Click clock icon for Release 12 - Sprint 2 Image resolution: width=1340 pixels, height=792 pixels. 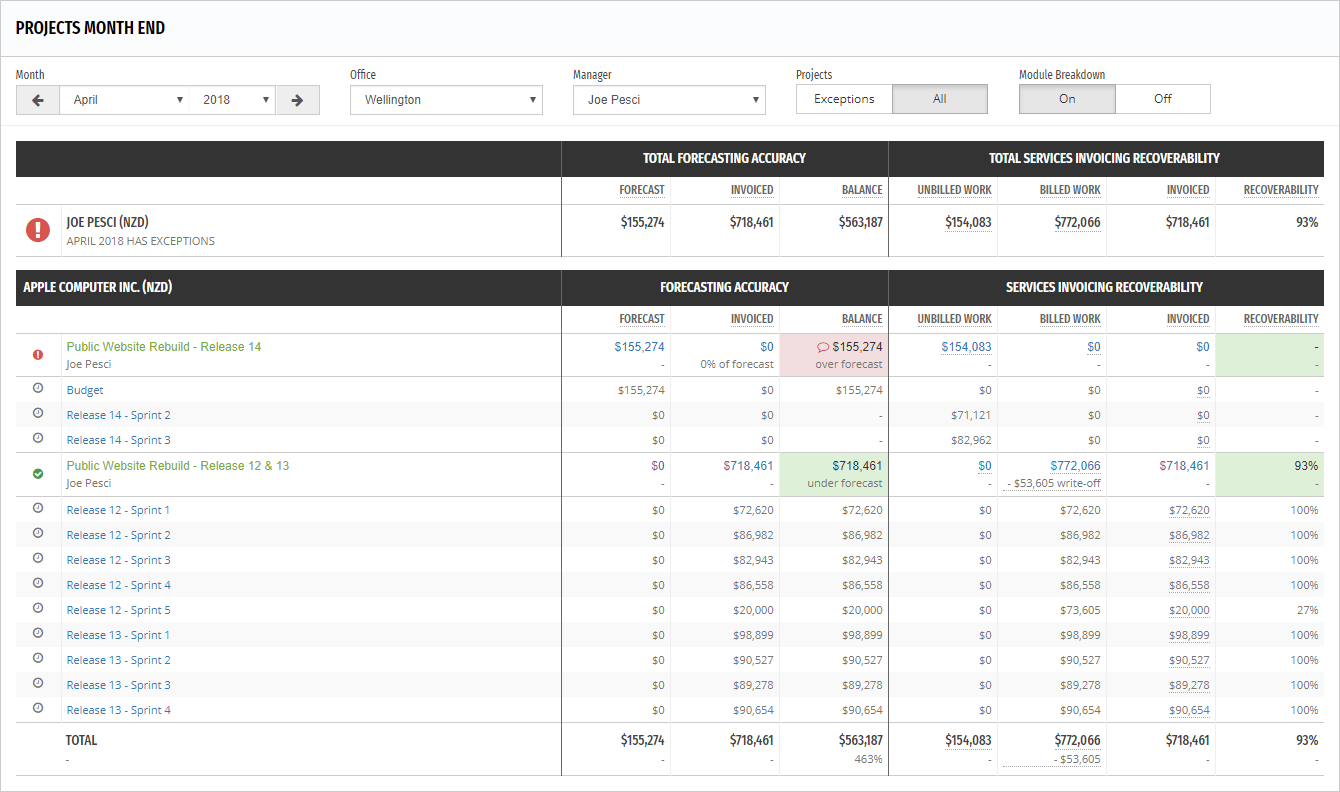(x=38, y=533)
